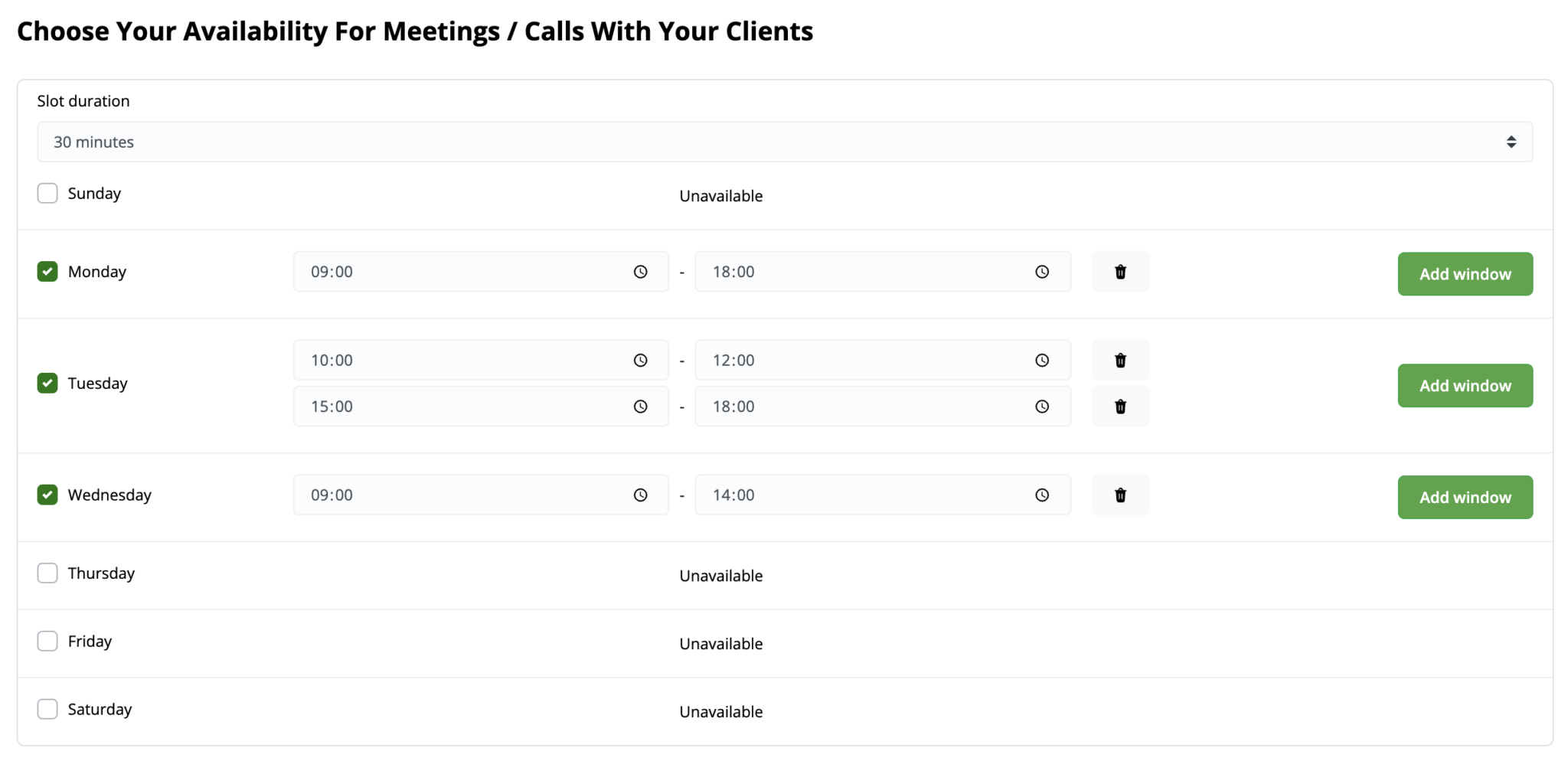Add another window for Tuesday
Screen dimensions: 1568x761
click(1465, 386)
